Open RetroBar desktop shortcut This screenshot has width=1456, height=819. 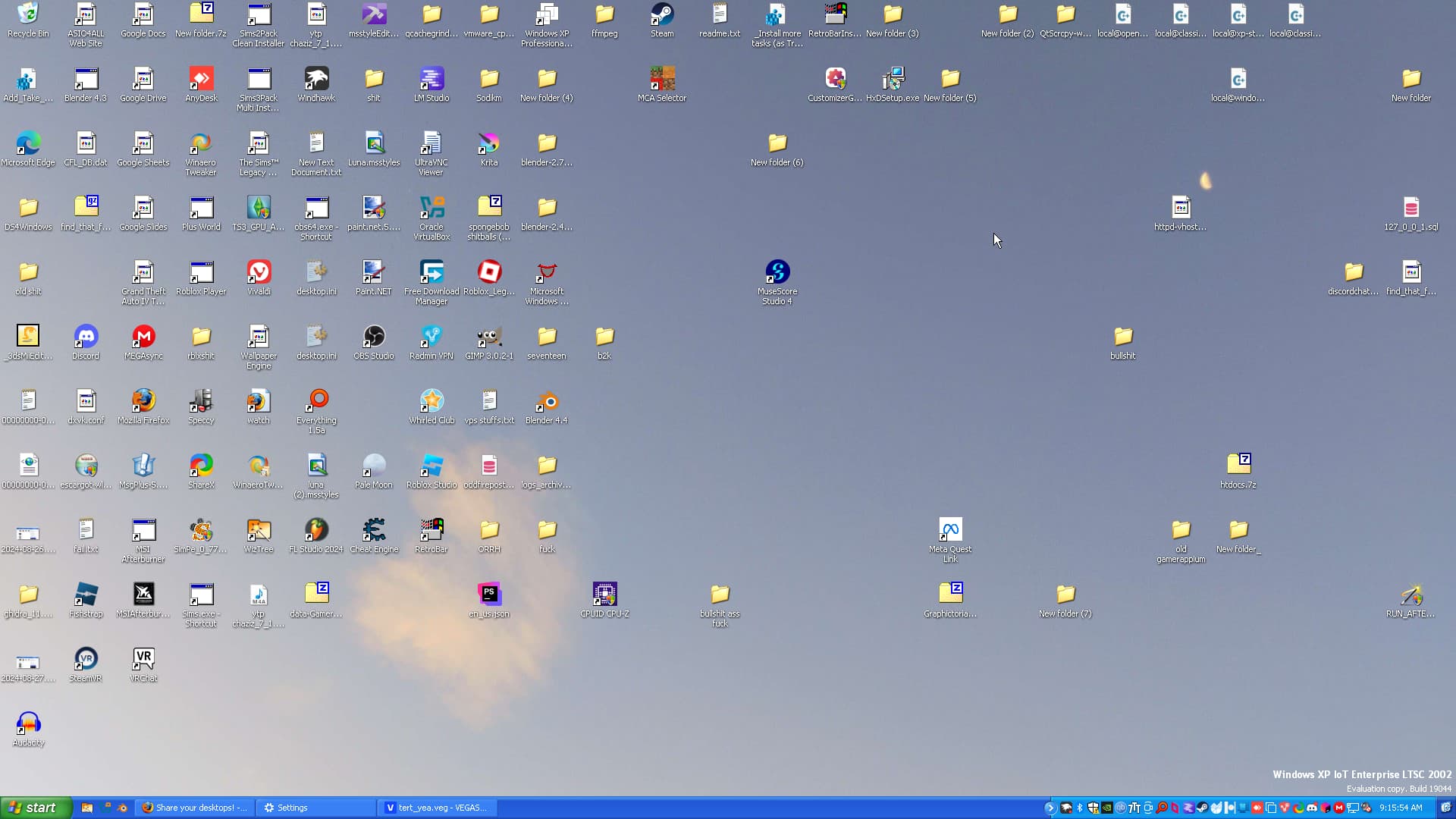(431, 536)
